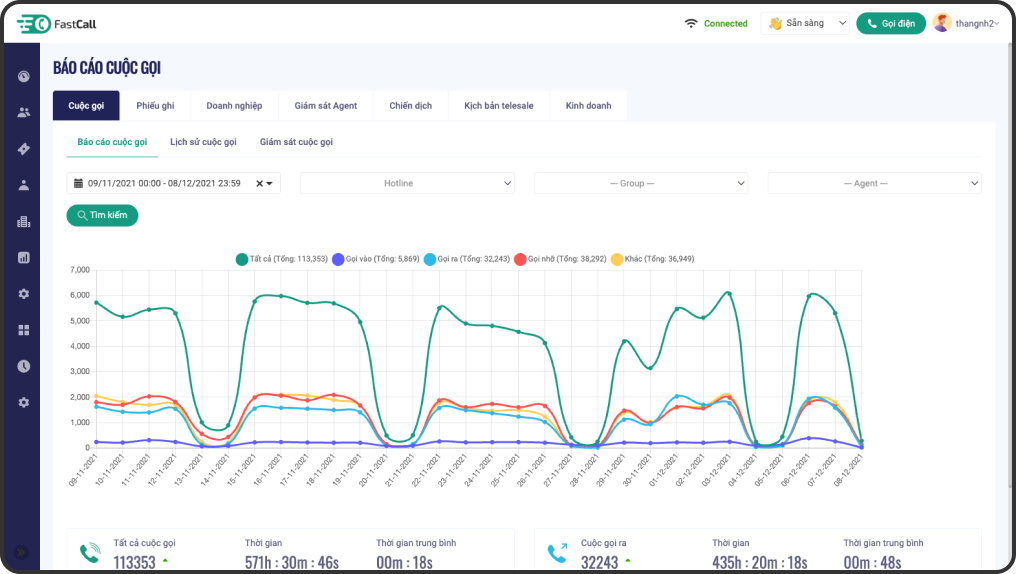Click the yellow 'Khác' legend color swatch

point(617,259)
